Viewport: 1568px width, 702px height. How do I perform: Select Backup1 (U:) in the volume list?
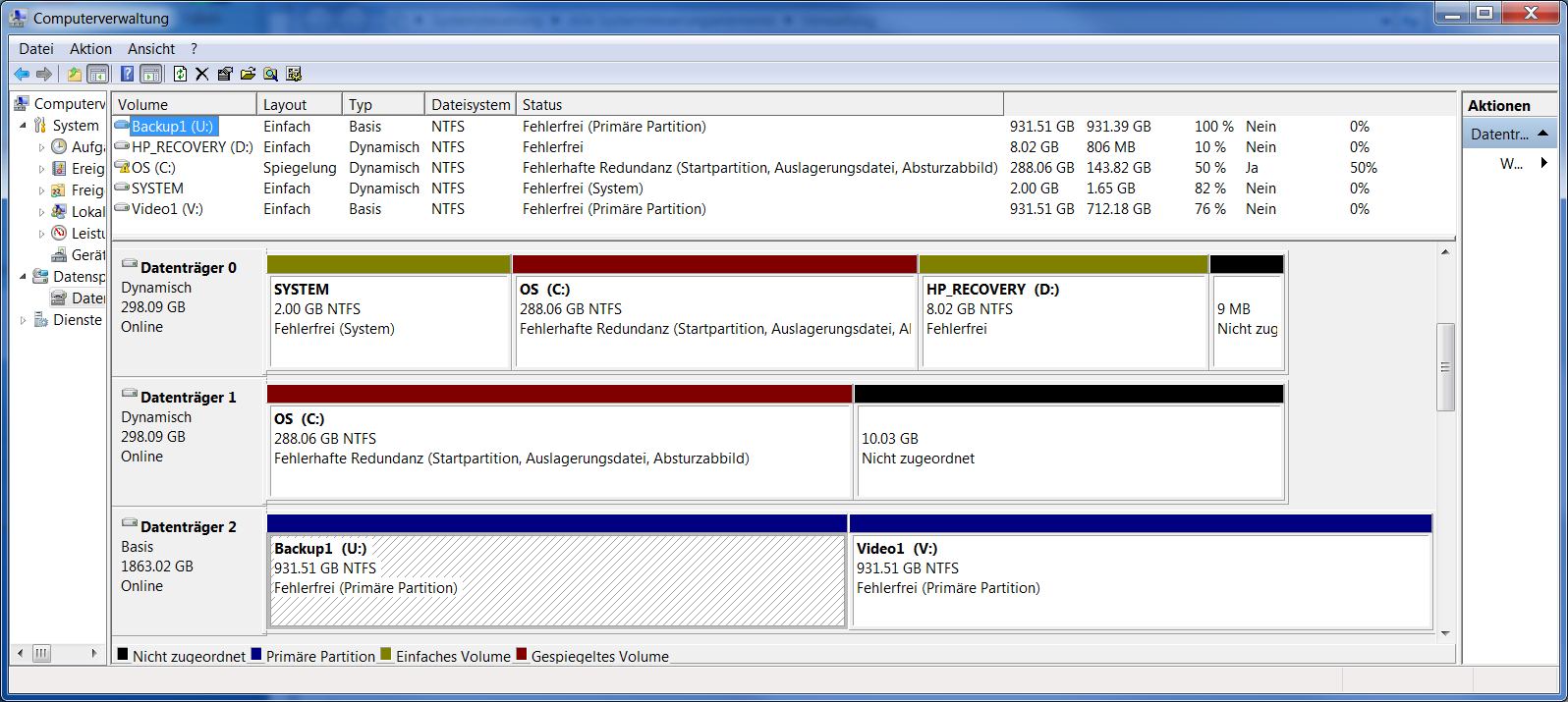(x=172, y=126)
